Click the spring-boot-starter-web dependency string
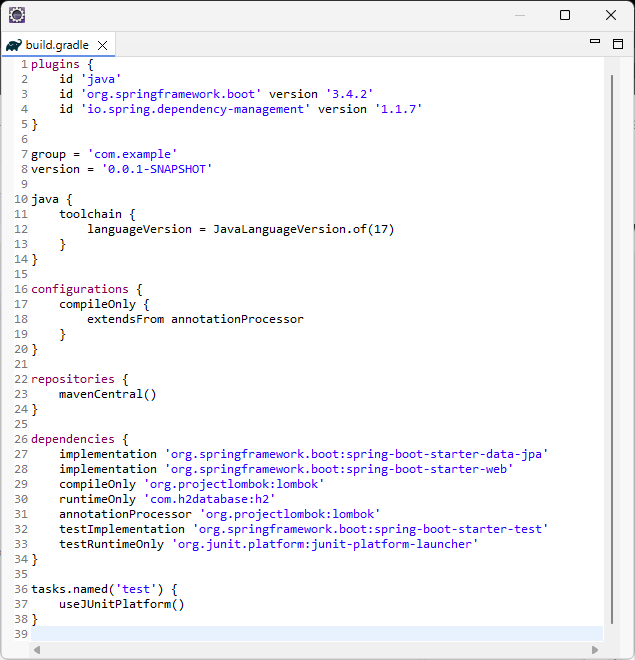 point(339,469)
